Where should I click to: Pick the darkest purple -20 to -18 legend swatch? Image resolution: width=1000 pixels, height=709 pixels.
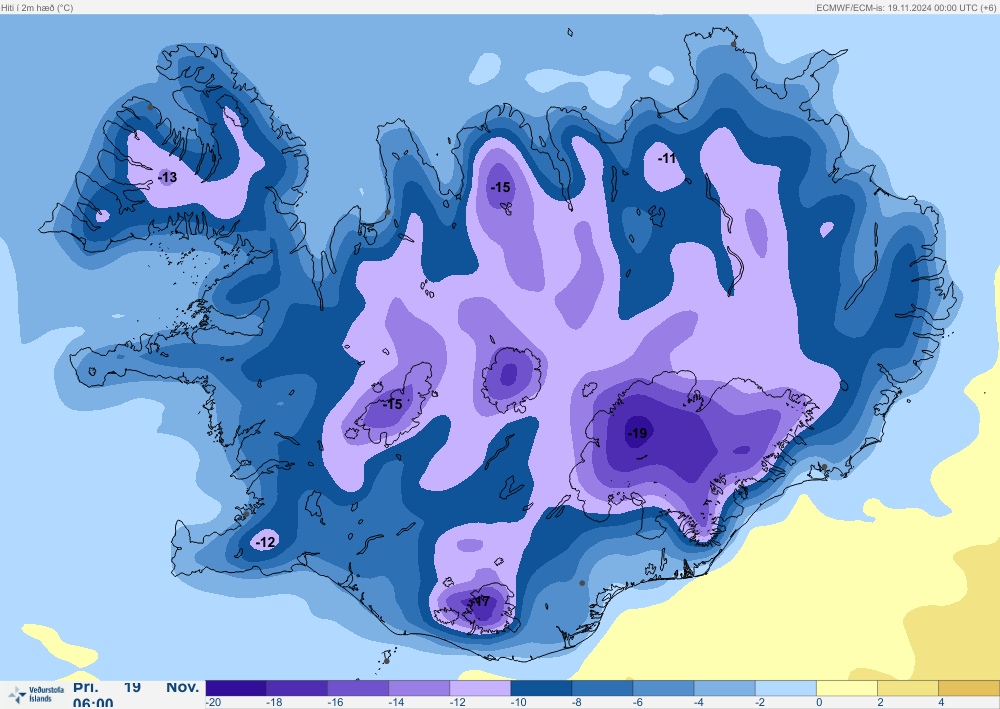click(x=236, y=688)
